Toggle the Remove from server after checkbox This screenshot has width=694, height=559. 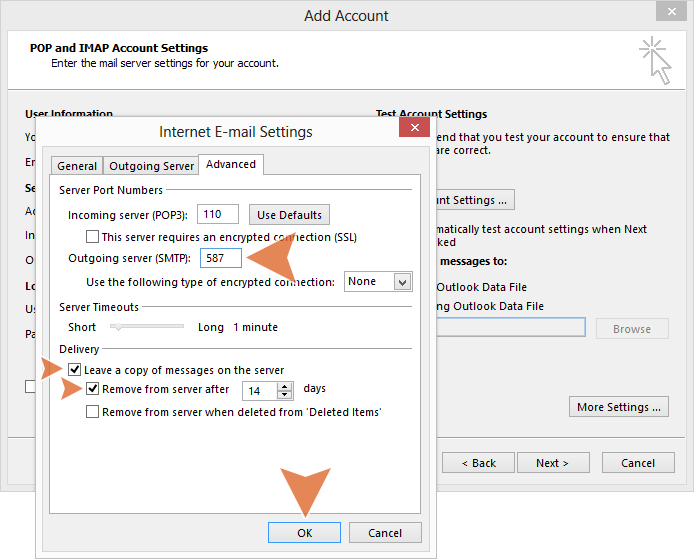[x=93, y=389]
